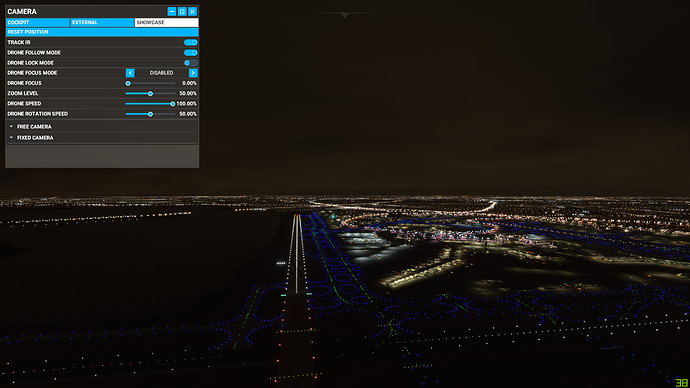Switch to the Cockpit camera tab
The height and width of the screenshot is (388, 690).
coord(37,22)
